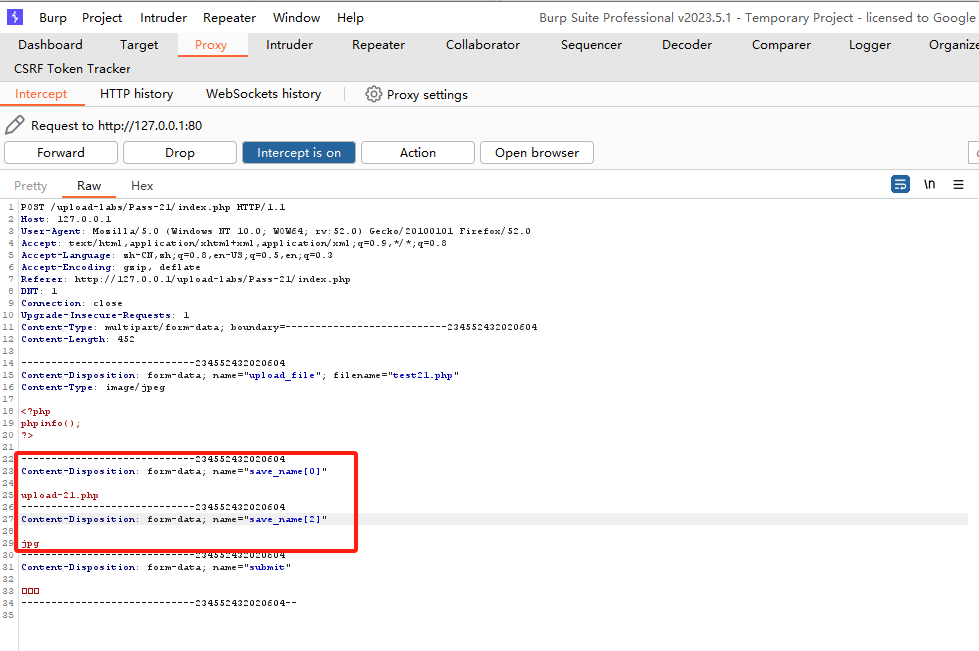The image size is (979, 651).
Task: Drop the intercepted request
Action: tap(180, 152)
